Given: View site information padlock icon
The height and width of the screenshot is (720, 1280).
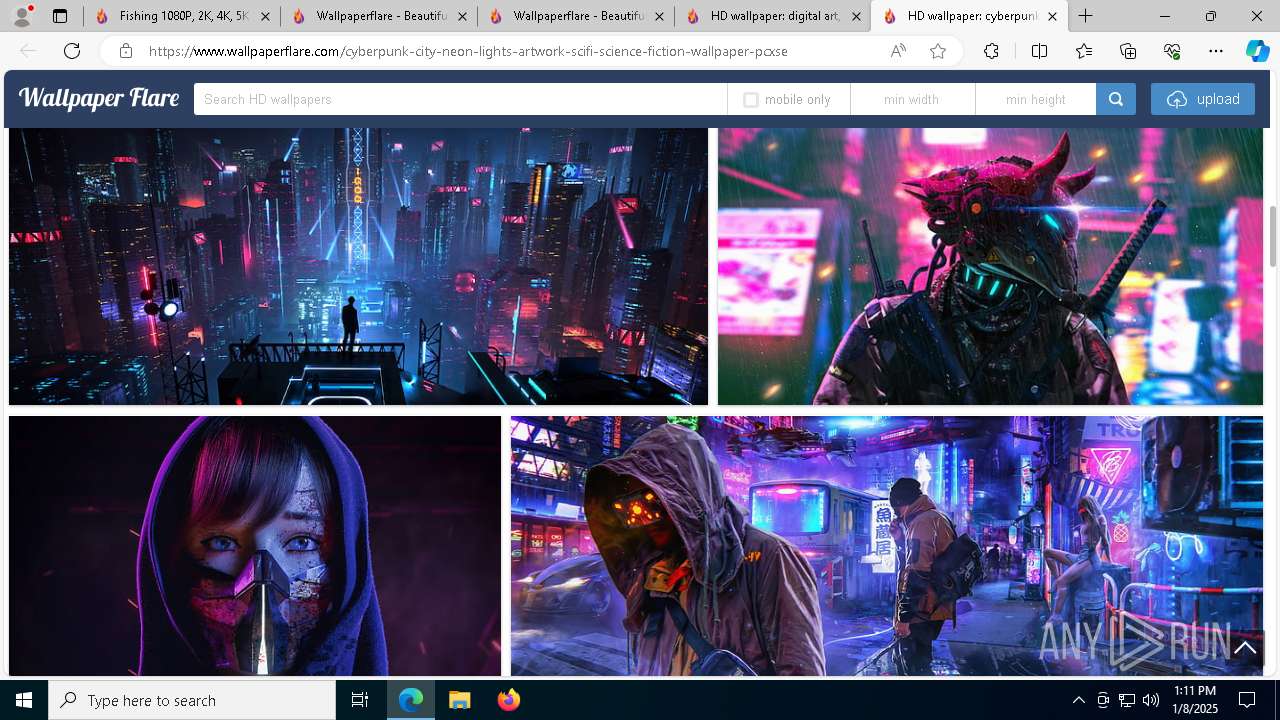Looking at the screenshot, I should [x=125, y=51].
